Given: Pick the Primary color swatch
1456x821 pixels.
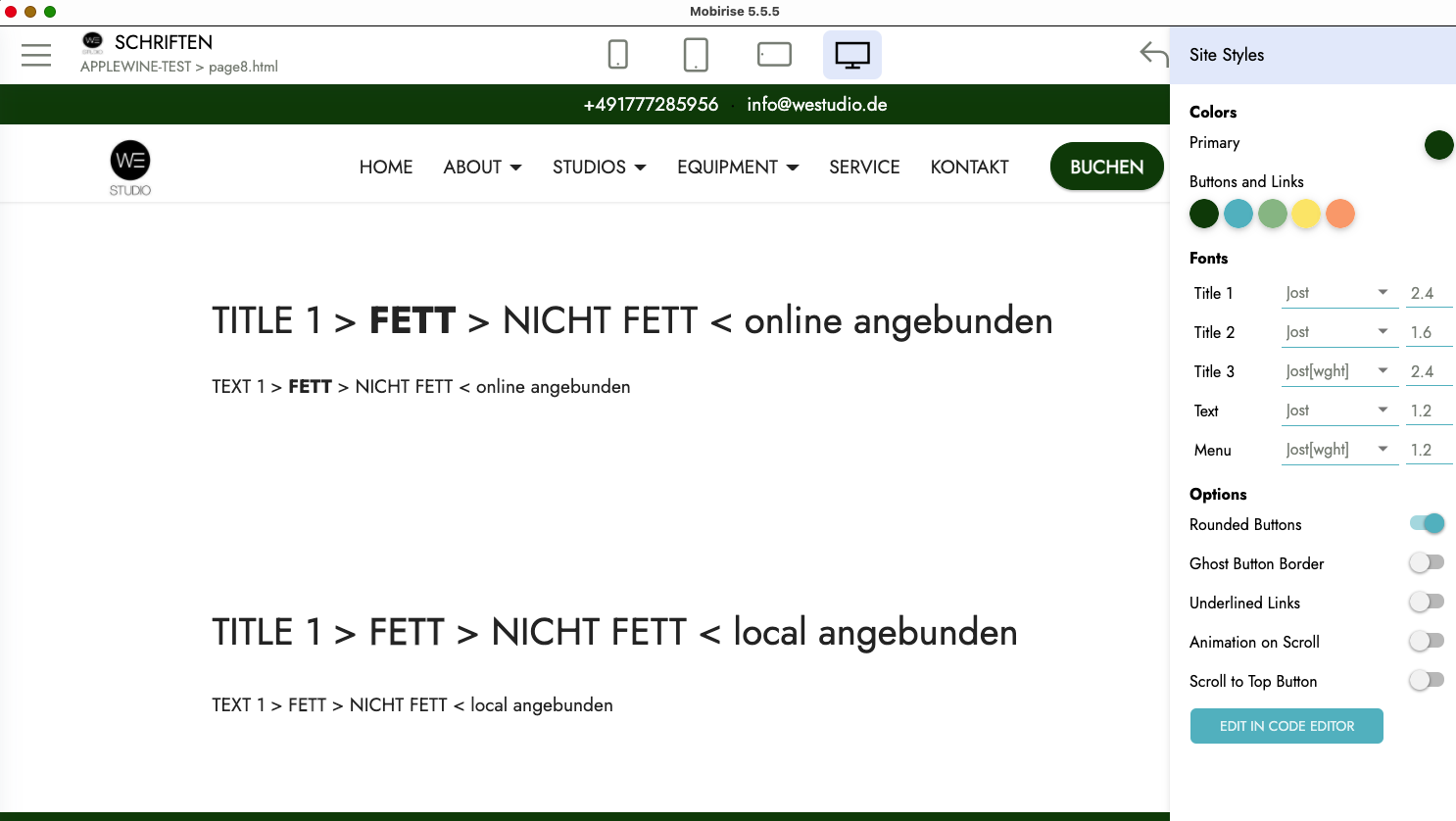Looking at the screenshot, I should (1438, 145).
